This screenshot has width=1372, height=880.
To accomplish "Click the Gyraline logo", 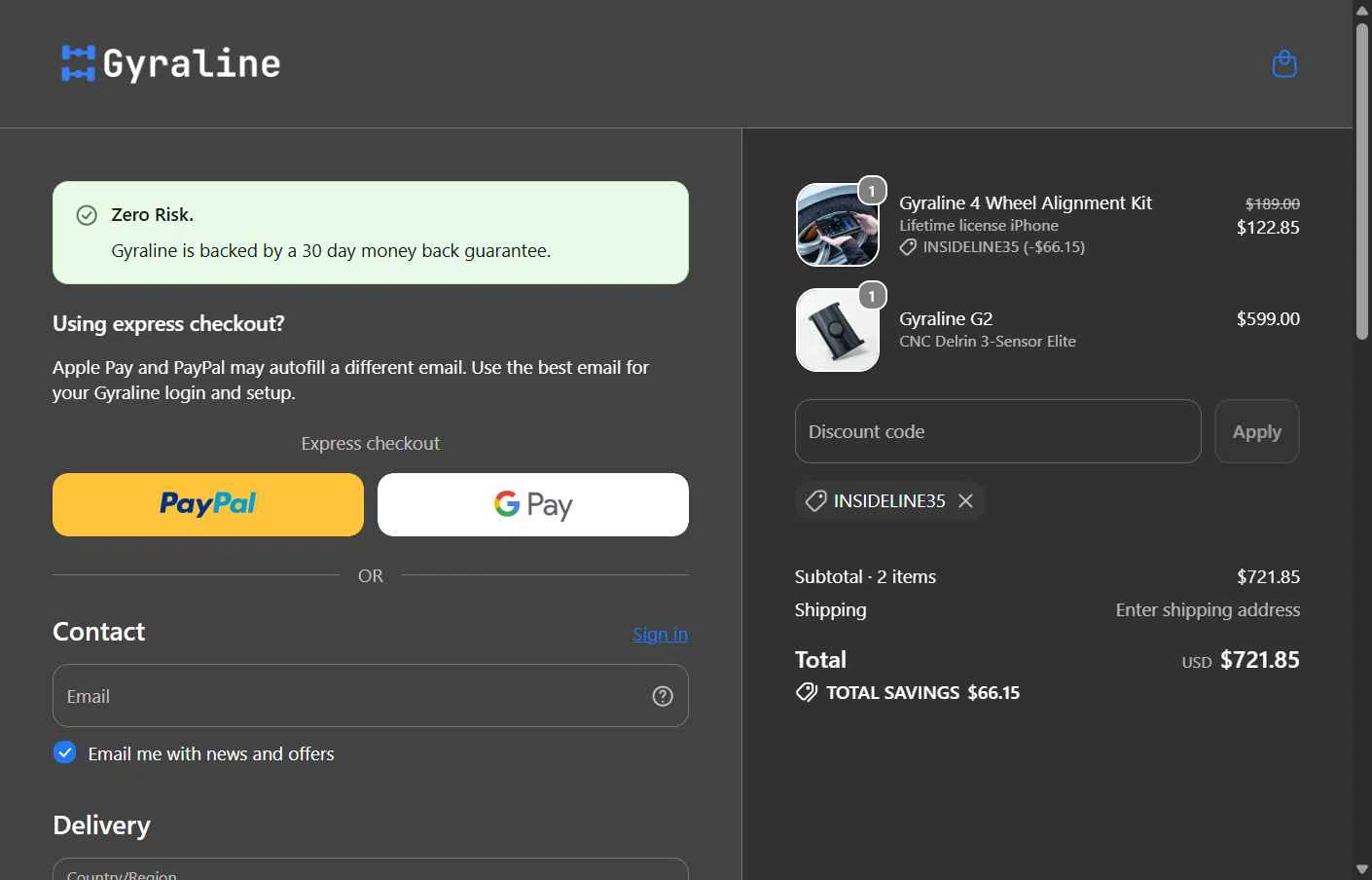I will (x=171, y=64).
